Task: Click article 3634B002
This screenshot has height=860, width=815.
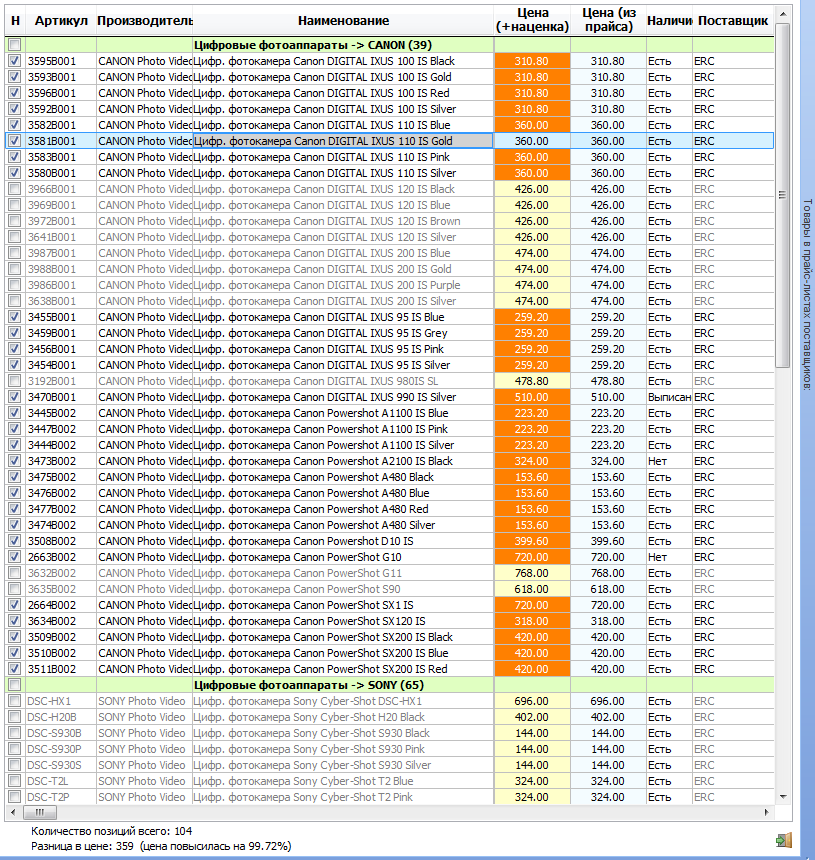Action: click(x=61, y=621)
